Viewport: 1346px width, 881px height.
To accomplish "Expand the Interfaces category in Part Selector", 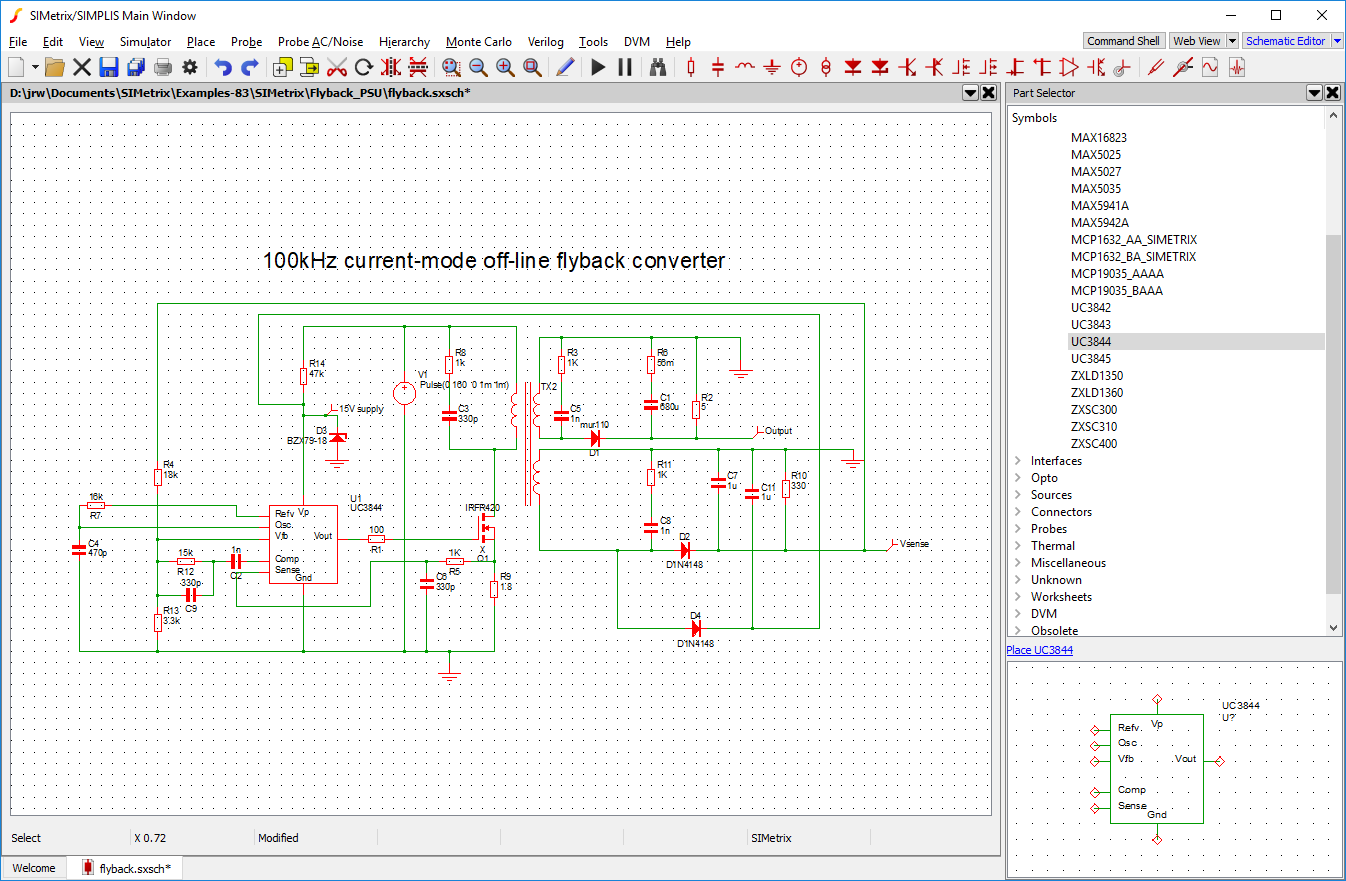I will point(1018,461).
